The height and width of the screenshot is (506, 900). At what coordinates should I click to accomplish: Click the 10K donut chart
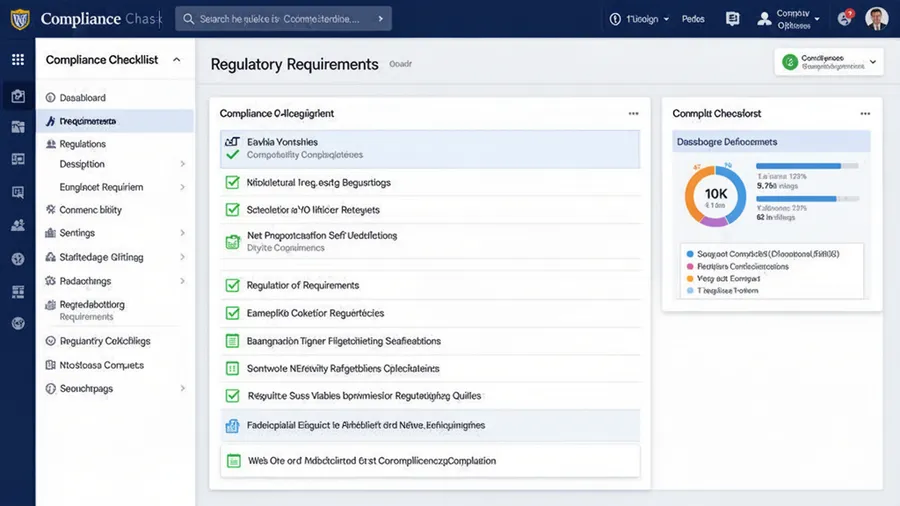click(x=715, y=196)
